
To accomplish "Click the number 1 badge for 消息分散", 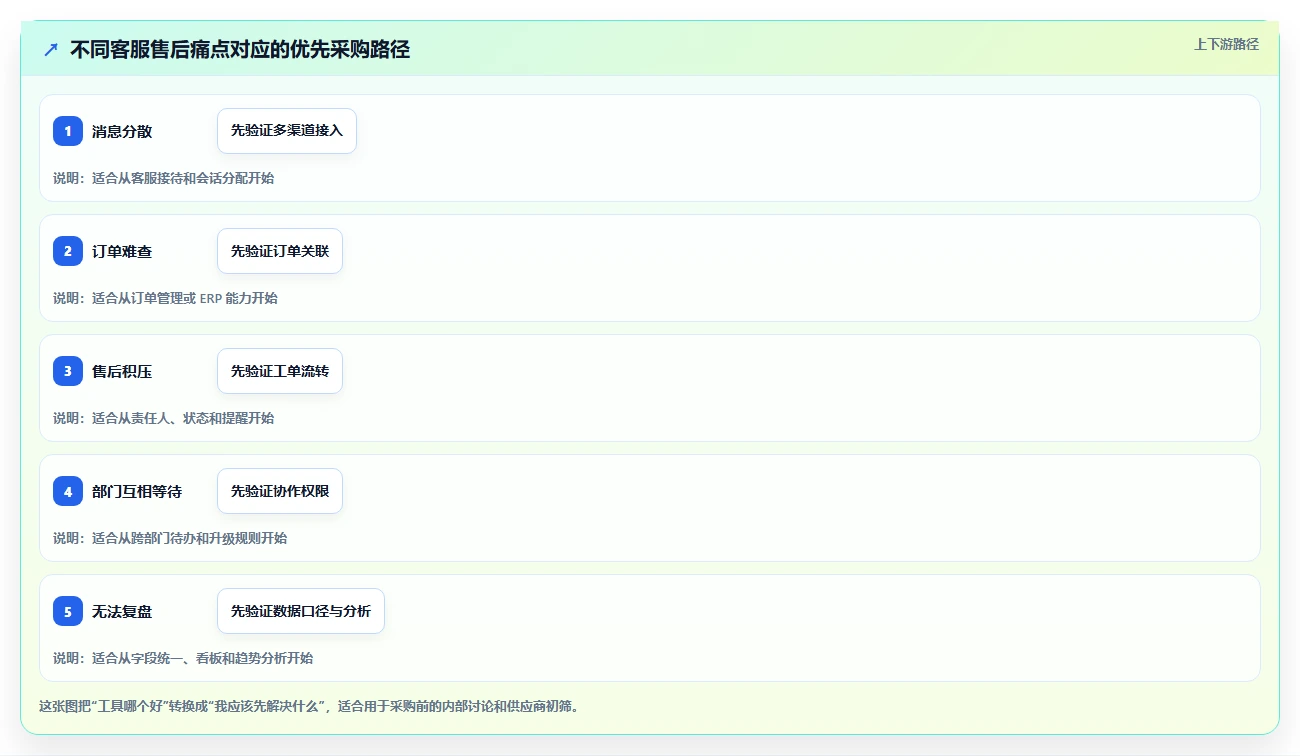I will 68,131.
